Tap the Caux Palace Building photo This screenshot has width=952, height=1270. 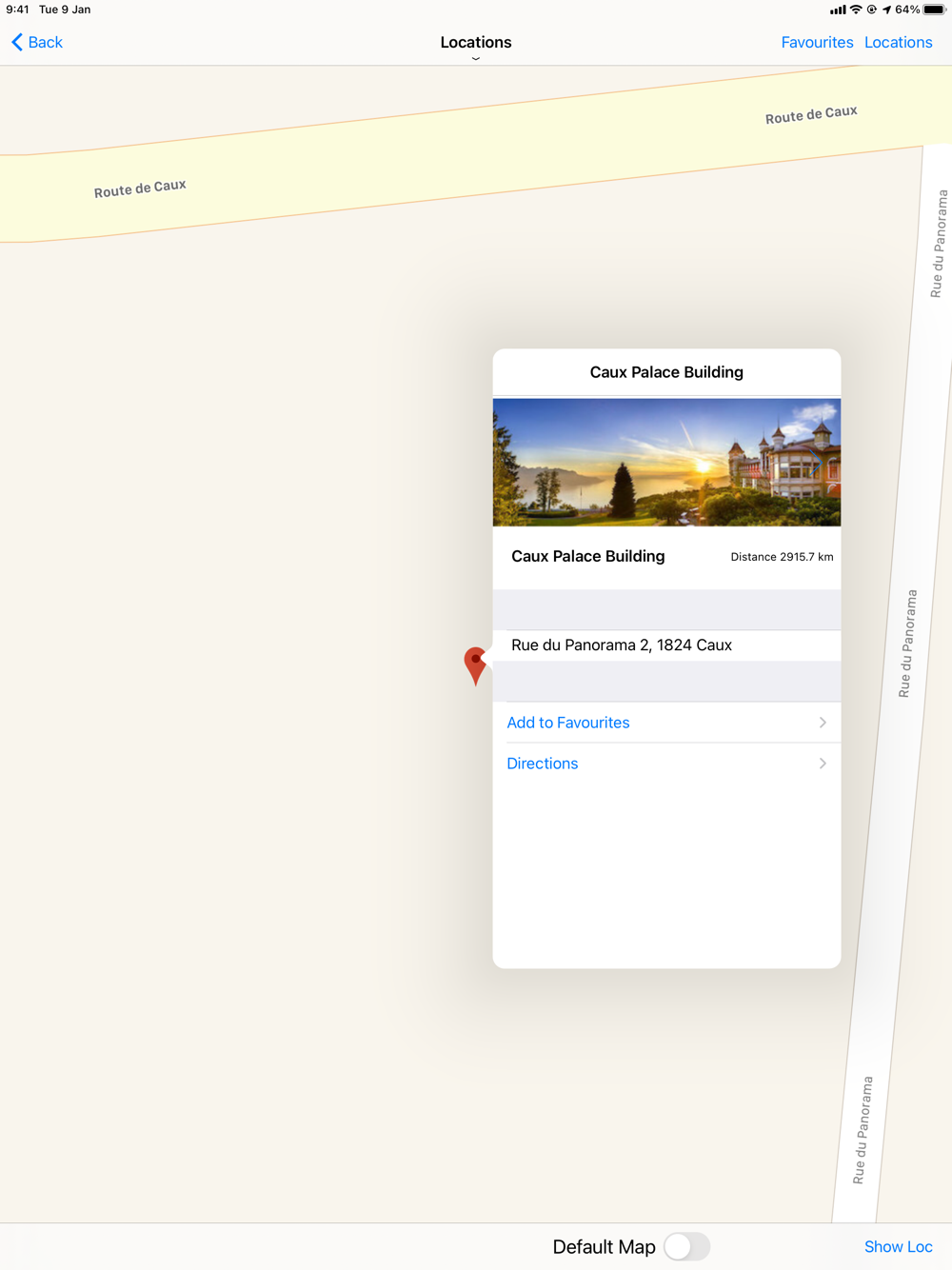(x=666, y=462)
